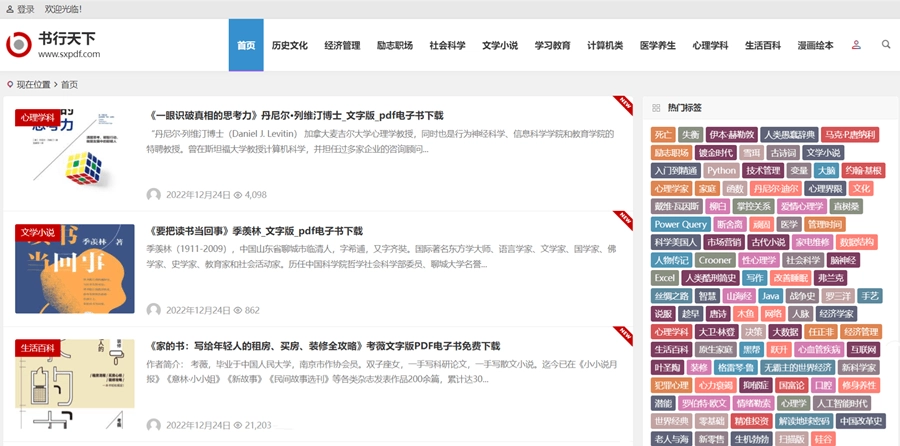Select the 人物传记 tag
Screen dimensions: 900x446
(x=672, y=260)
